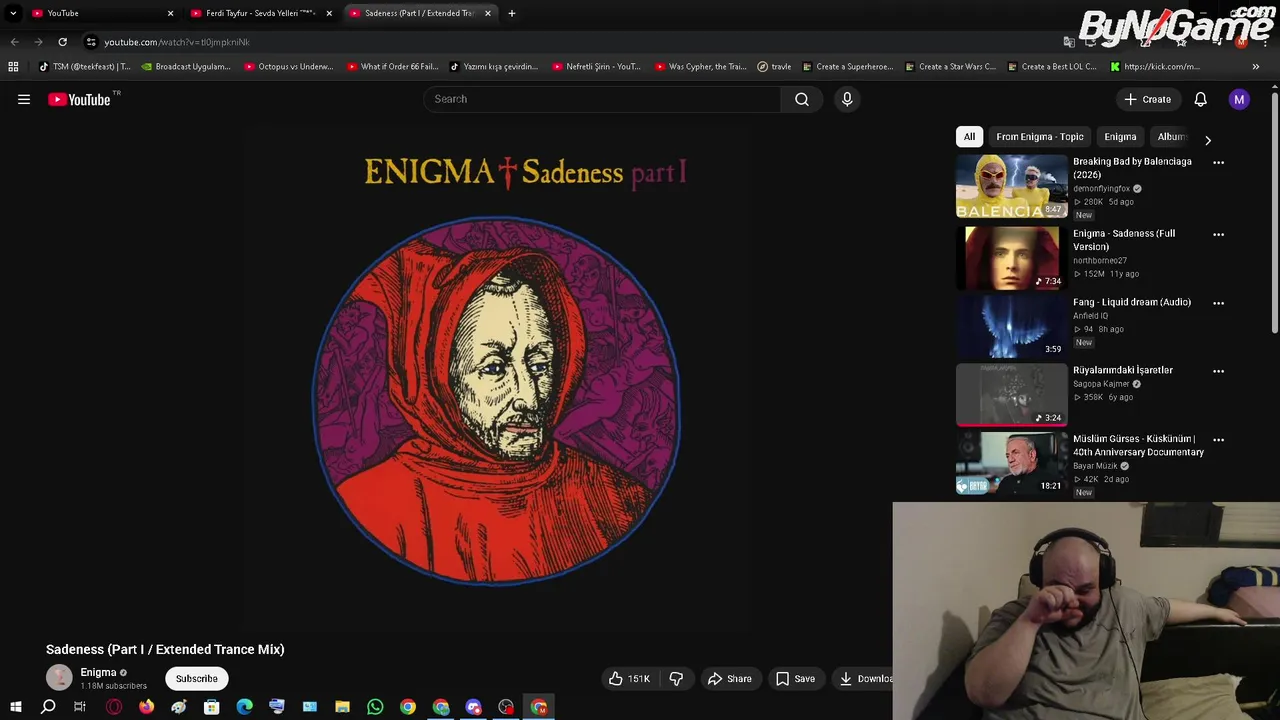Show hidden bookmarks with the chevron
The image size is (1280, 720).
pos(1256,67)
